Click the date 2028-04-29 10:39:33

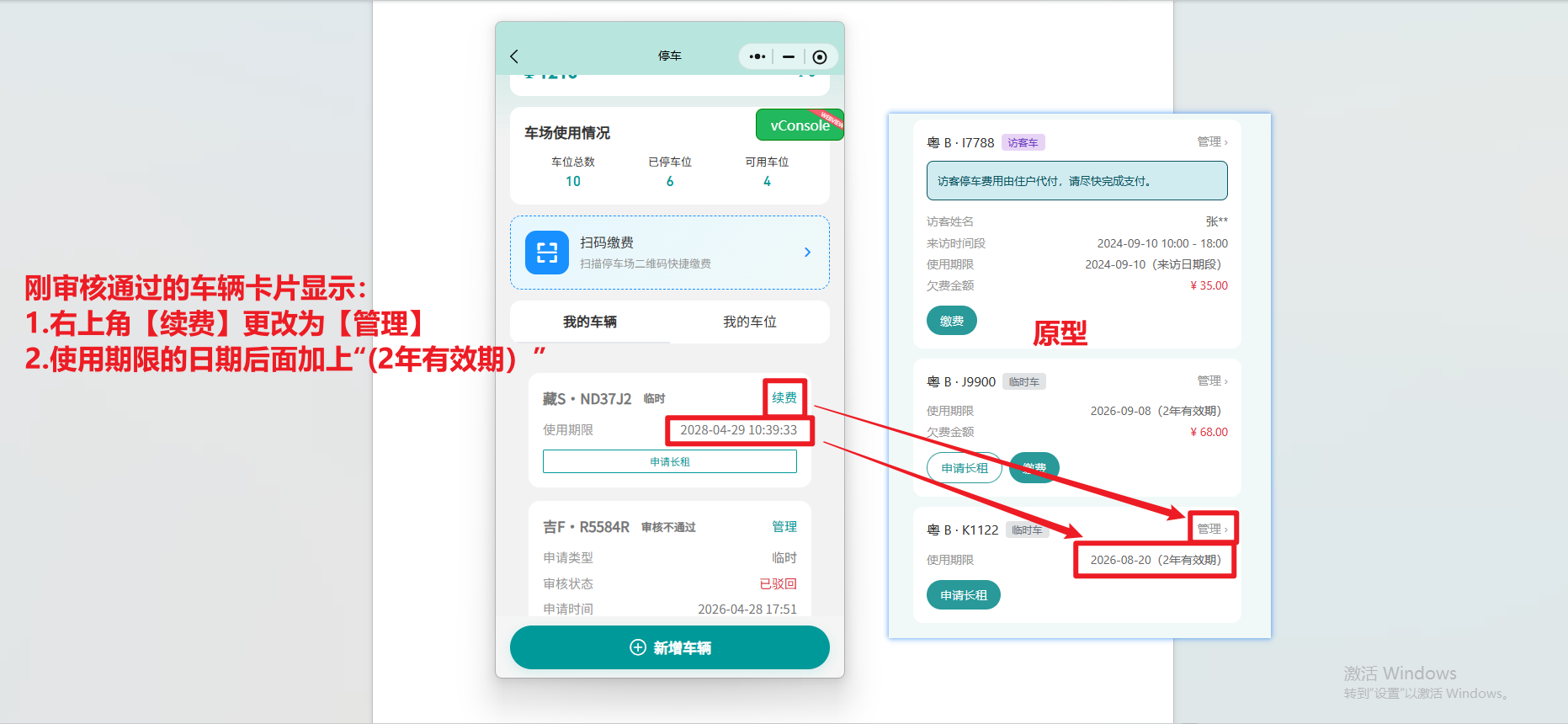[738, 429]
